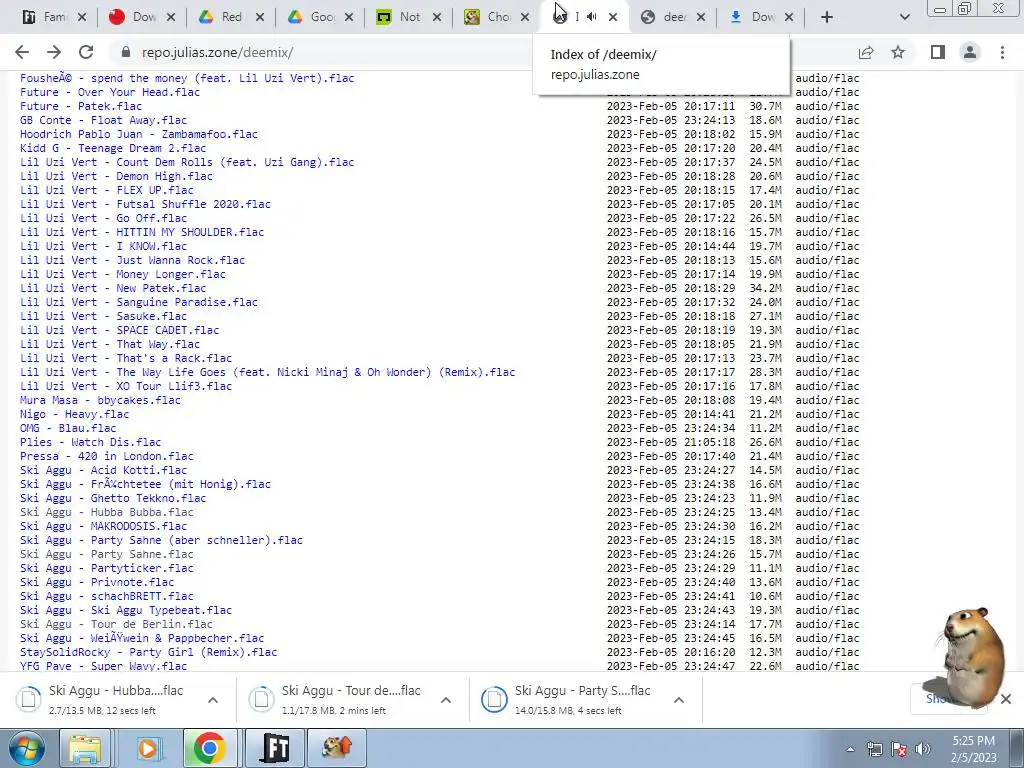Open a new browser tab

point(827,17)
